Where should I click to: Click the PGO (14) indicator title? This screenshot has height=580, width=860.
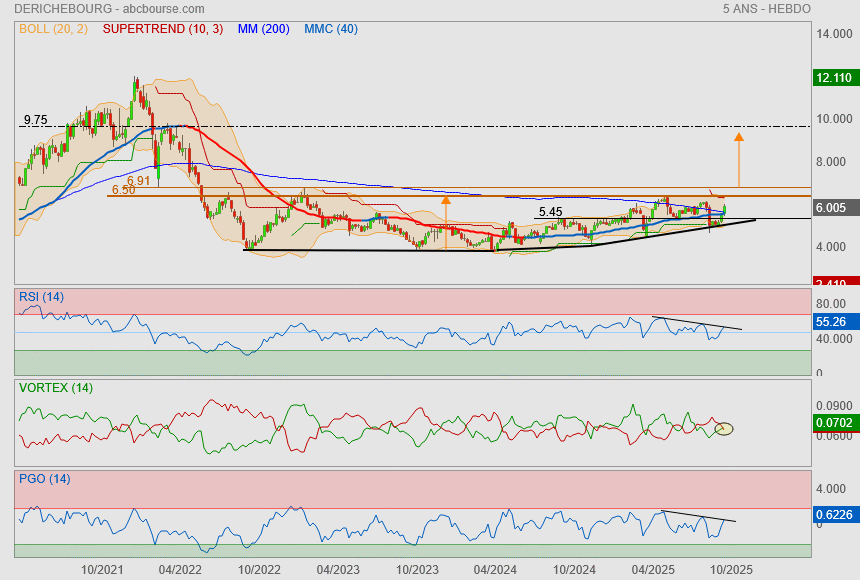pos(44,479)
